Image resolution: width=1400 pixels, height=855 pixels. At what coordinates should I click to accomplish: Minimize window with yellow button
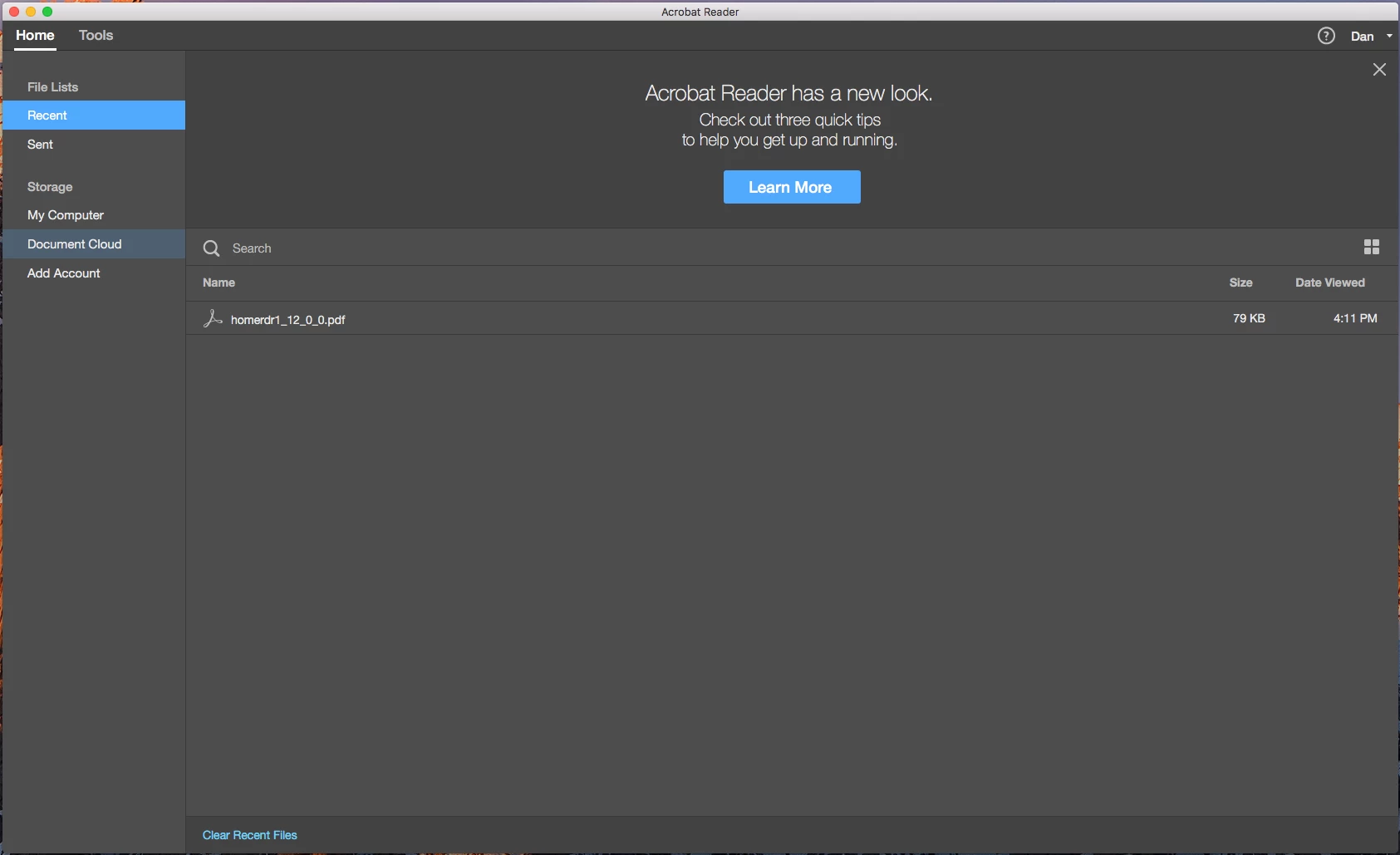pyautogui.click(x=31, y=12)
